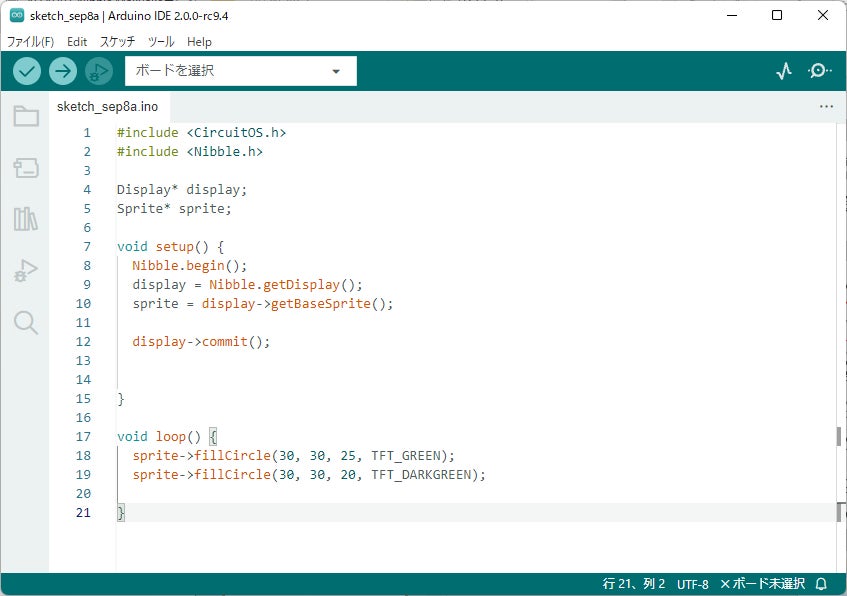This screenshot has height=596, width=847.
Task: Click the Verify checkmark button
Action: pos(27,71)
